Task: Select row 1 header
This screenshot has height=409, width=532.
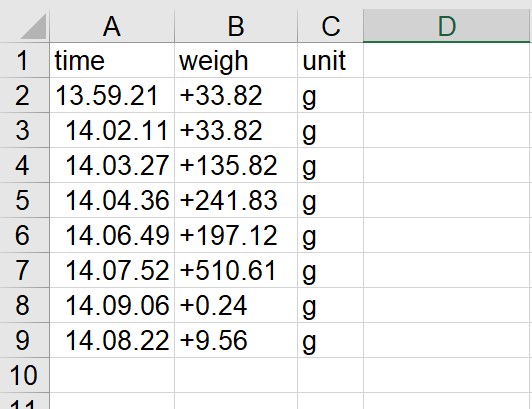Action: [24, 60]
